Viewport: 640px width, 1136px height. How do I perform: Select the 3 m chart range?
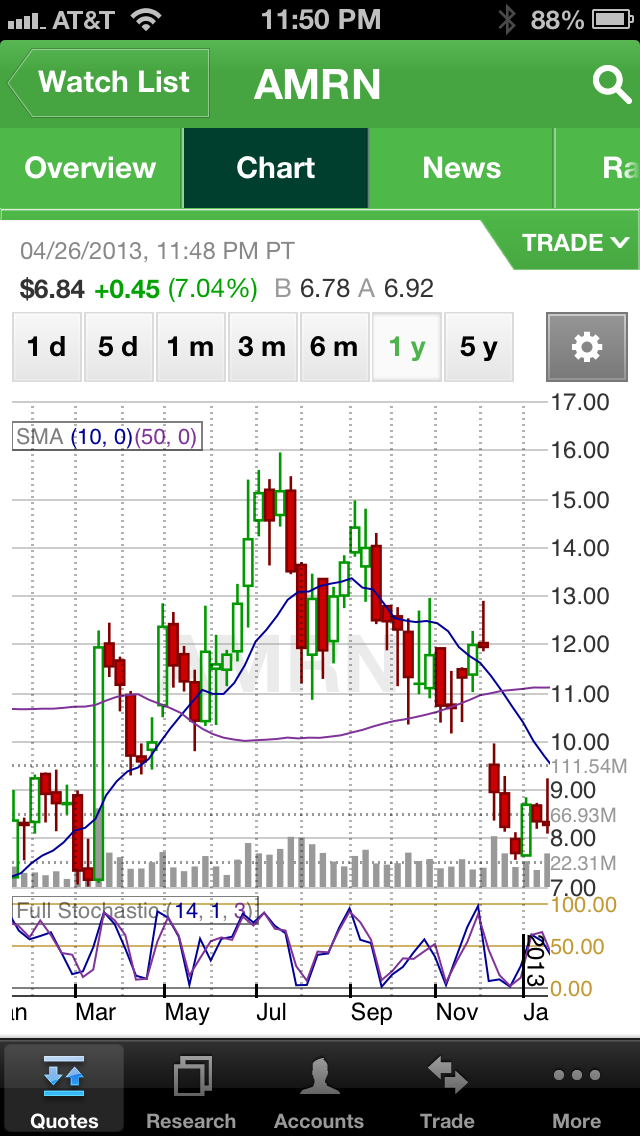pos(262,347)
